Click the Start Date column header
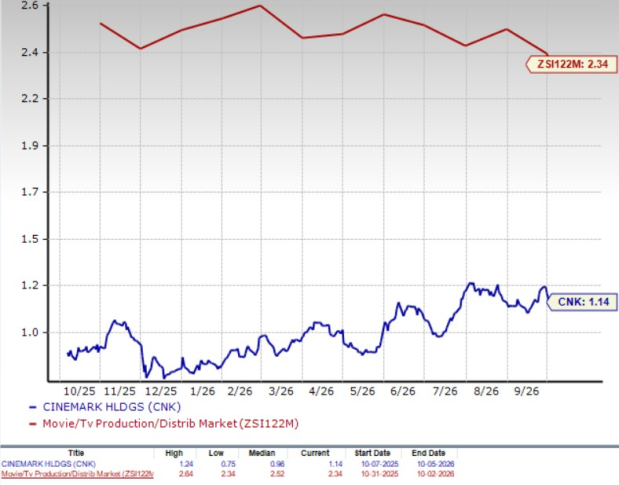Image resolution: width=619 pixels, height=485 pixels. pyautogui.click(x=372, y=453)
